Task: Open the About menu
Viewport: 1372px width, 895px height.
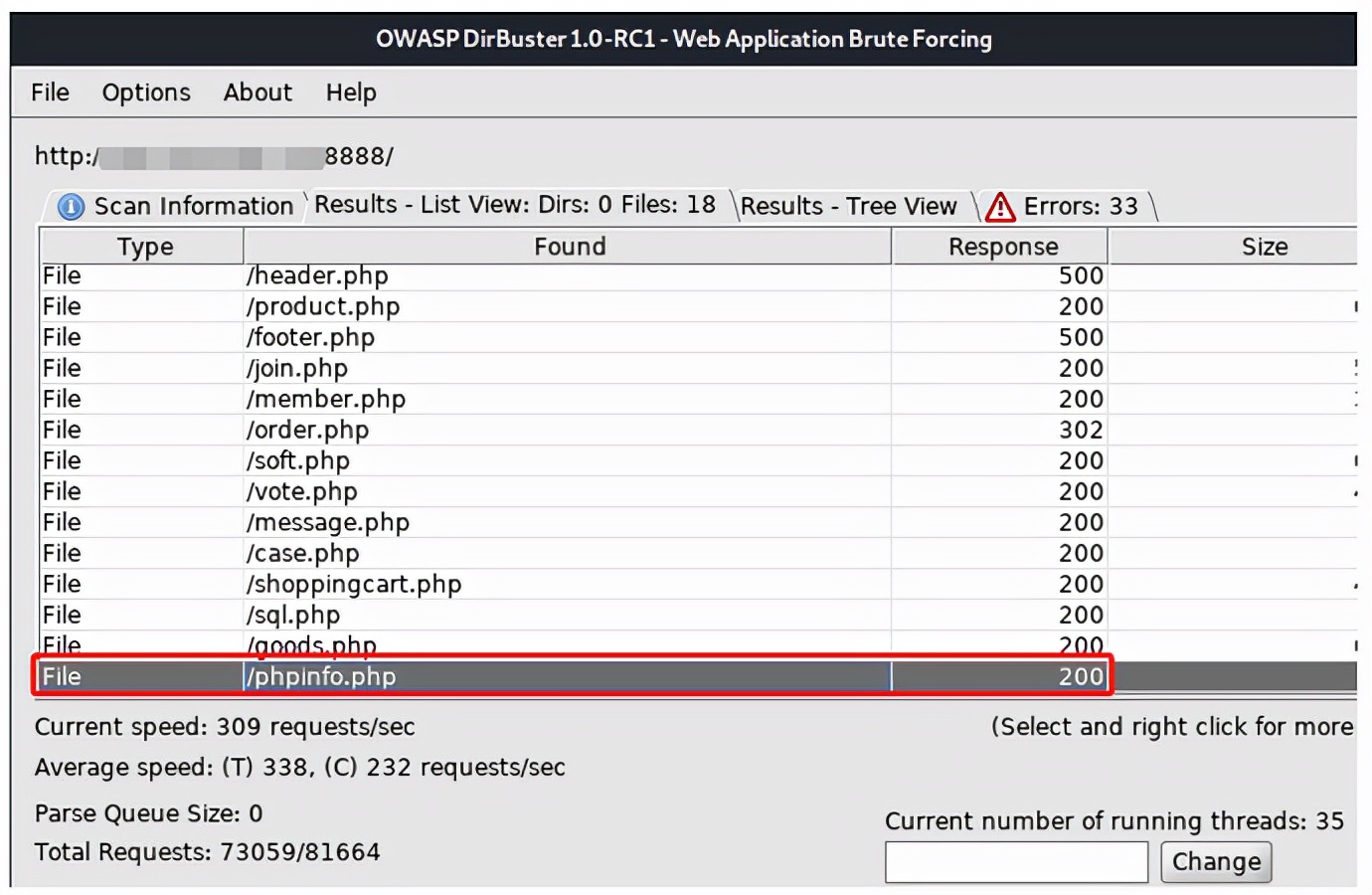Action: pyautogui.click(x=257, y=92)
